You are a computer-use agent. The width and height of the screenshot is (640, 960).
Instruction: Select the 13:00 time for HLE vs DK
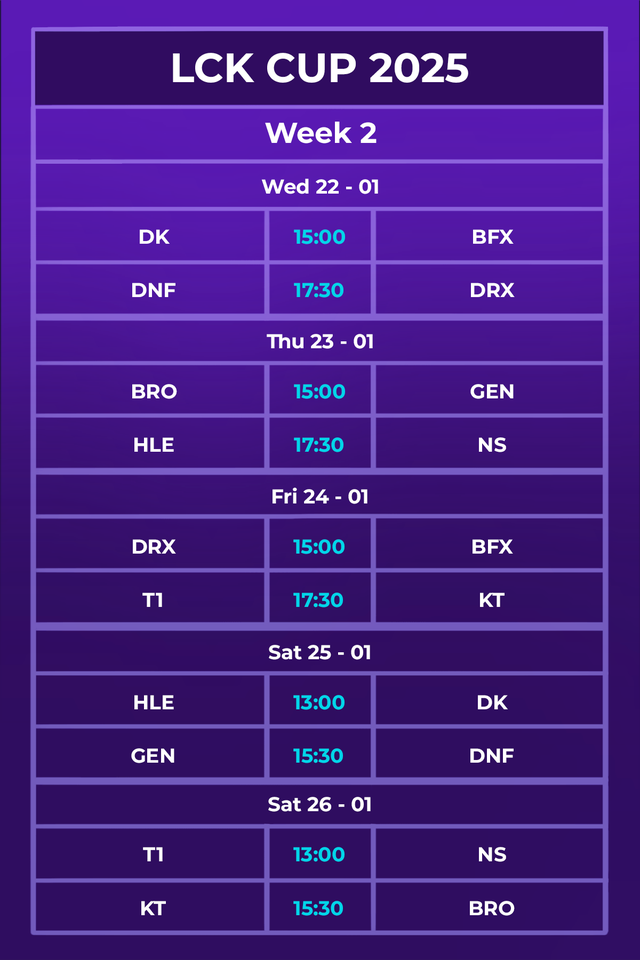[x=319, y=703]
